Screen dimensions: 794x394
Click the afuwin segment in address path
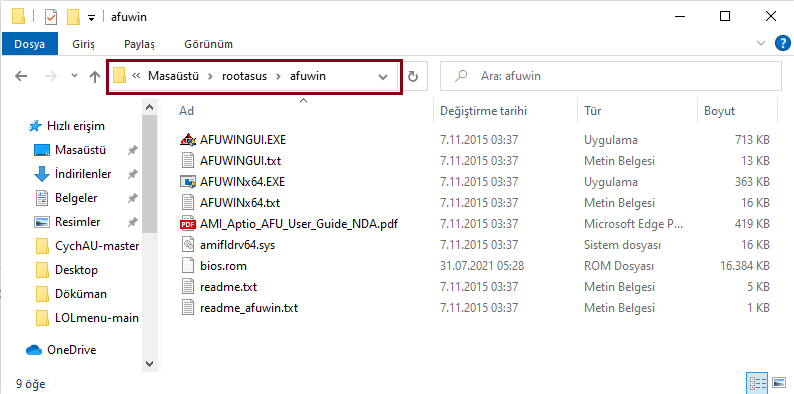coord(308,76)
